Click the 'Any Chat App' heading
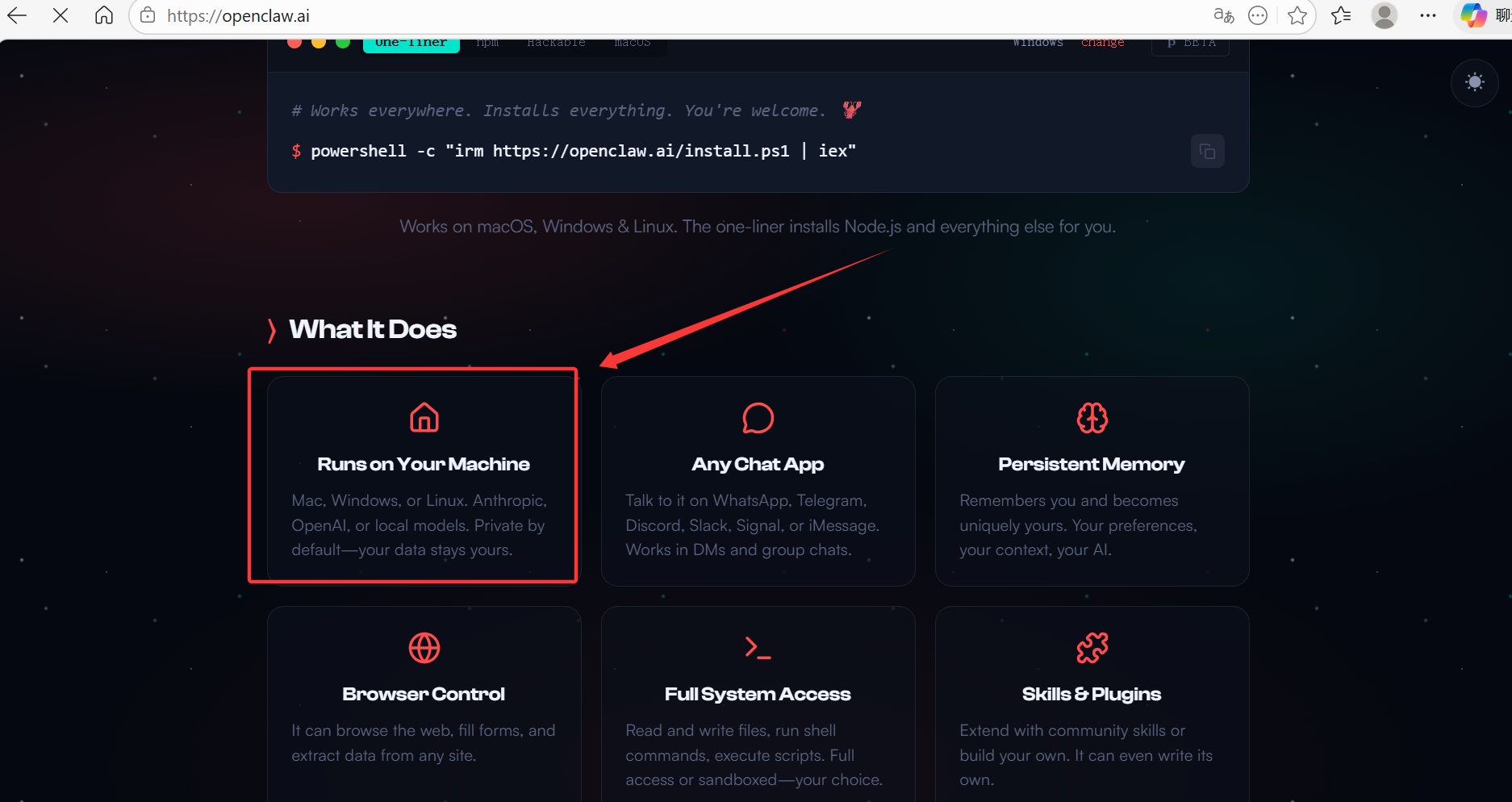1512x802 pixels. coord(758,465)
